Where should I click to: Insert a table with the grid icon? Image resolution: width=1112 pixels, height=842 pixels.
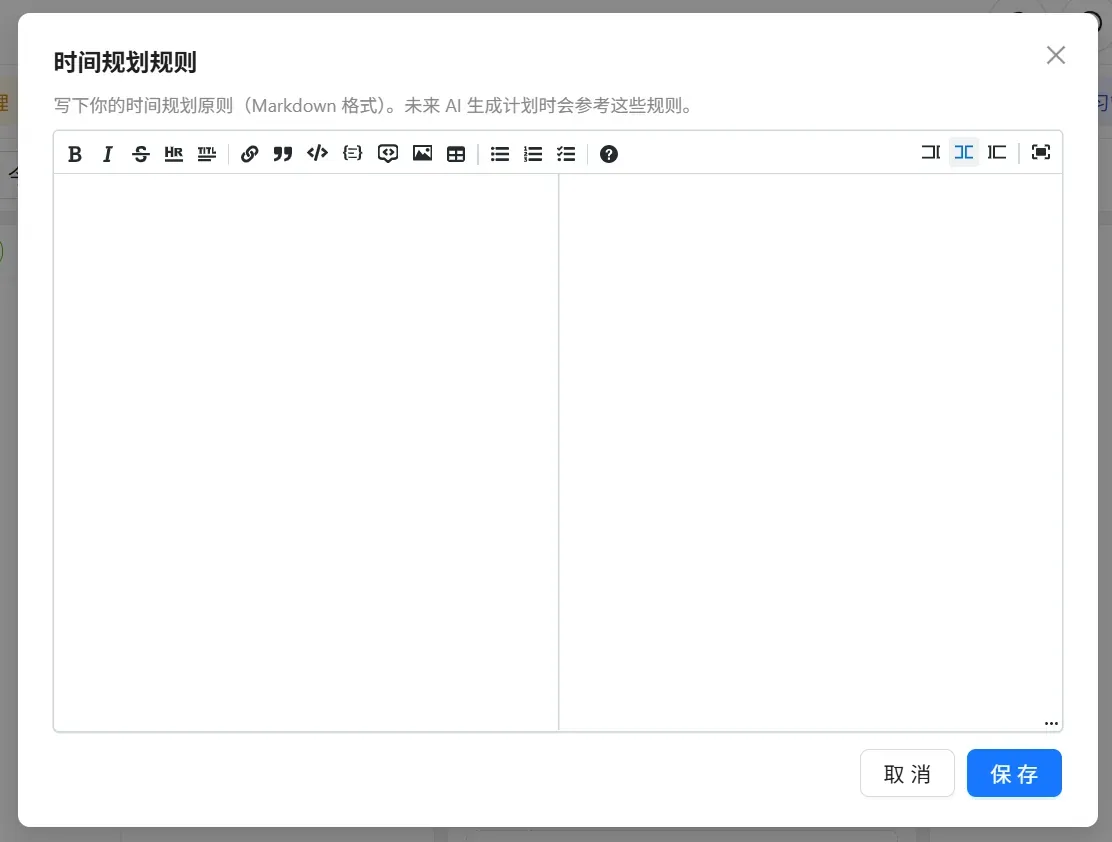[456, 154]
